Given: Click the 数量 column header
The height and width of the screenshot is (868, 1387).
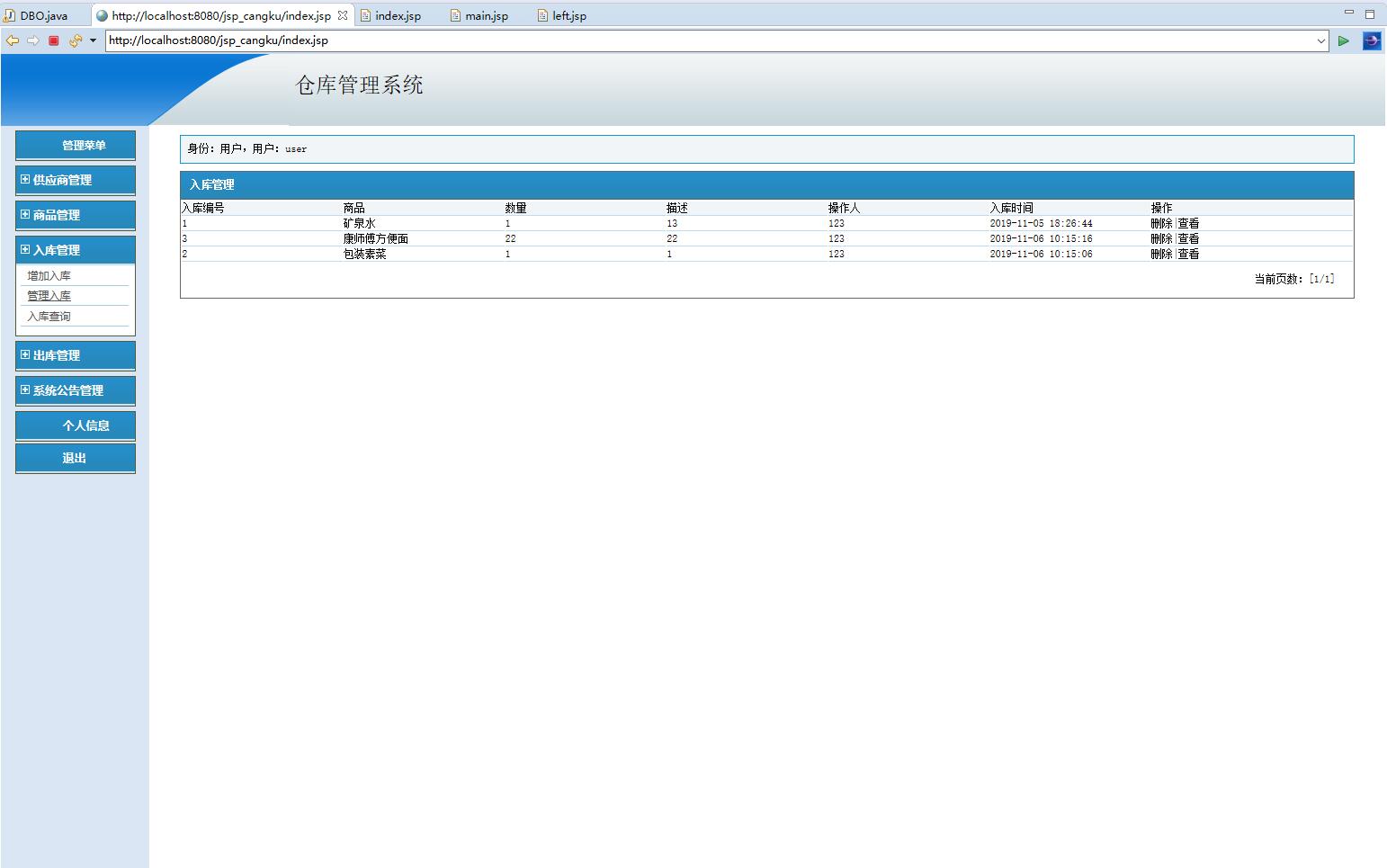Looking at the screenshot, I should 515,208.
